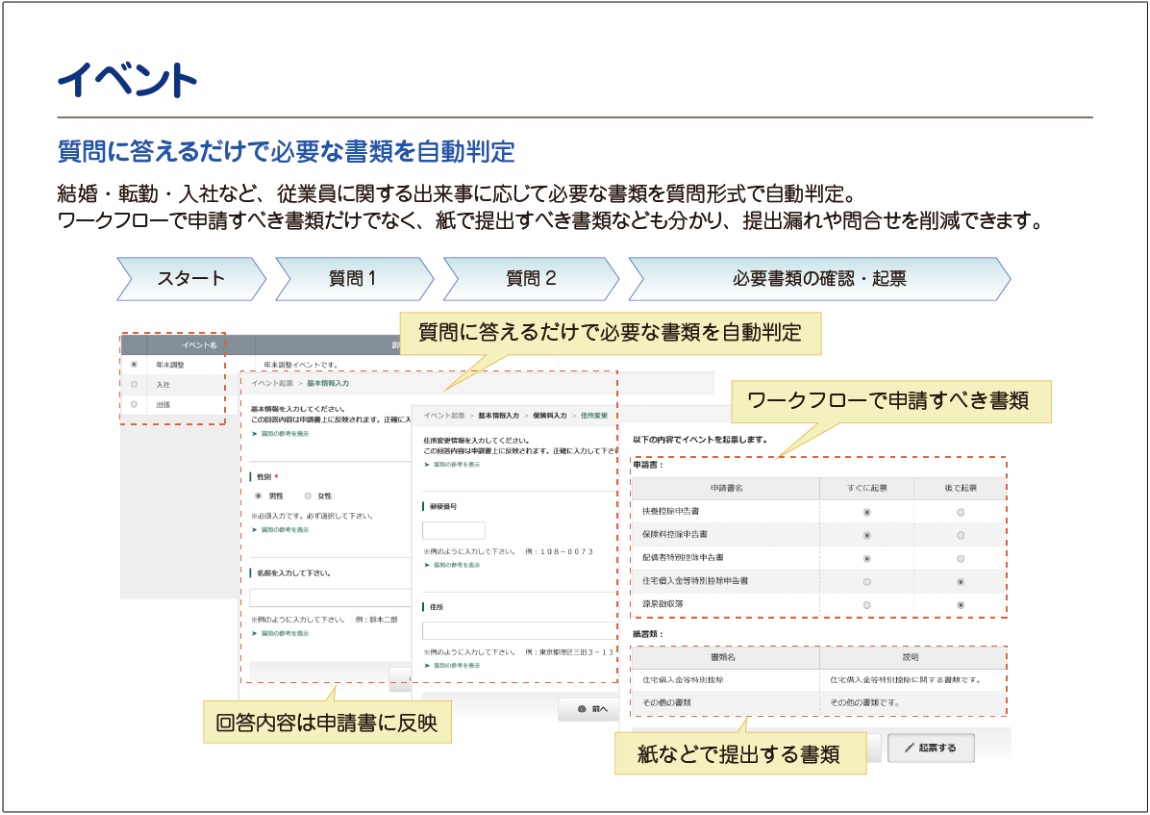Choose the 出張 event radio button
This screenshot has height=815, width=1150.
click(135, 404)
